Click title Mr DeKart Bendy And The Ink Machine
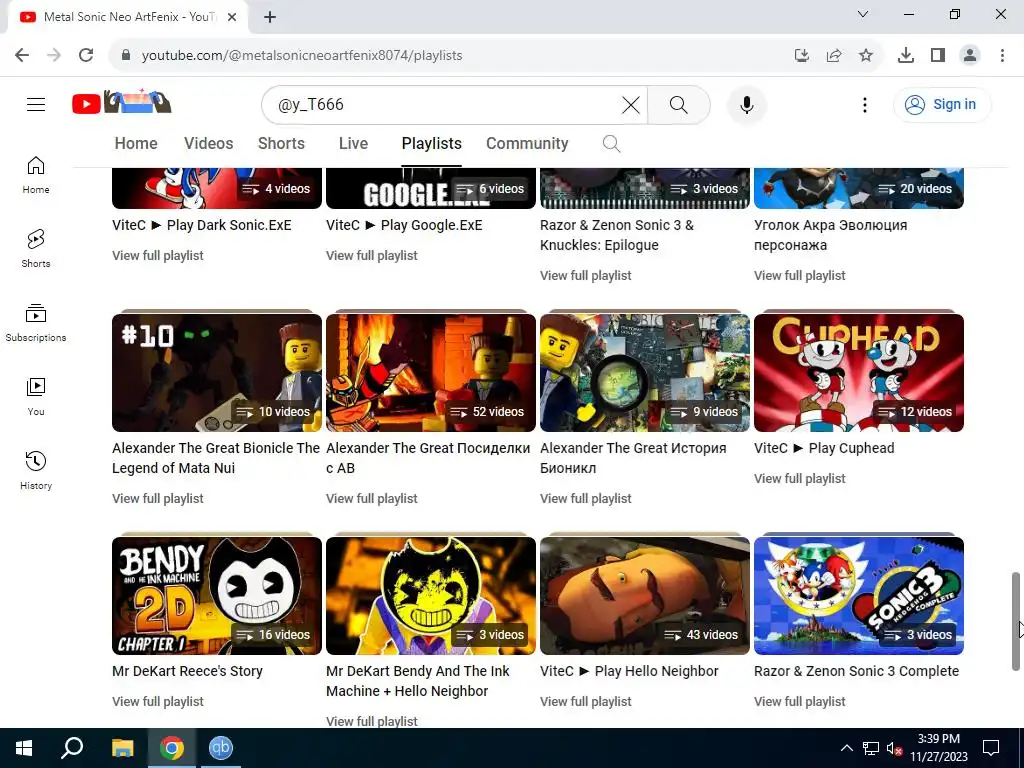Image resolution: width=1024 pixels, height=768 pixels. [x=418, y=681]
